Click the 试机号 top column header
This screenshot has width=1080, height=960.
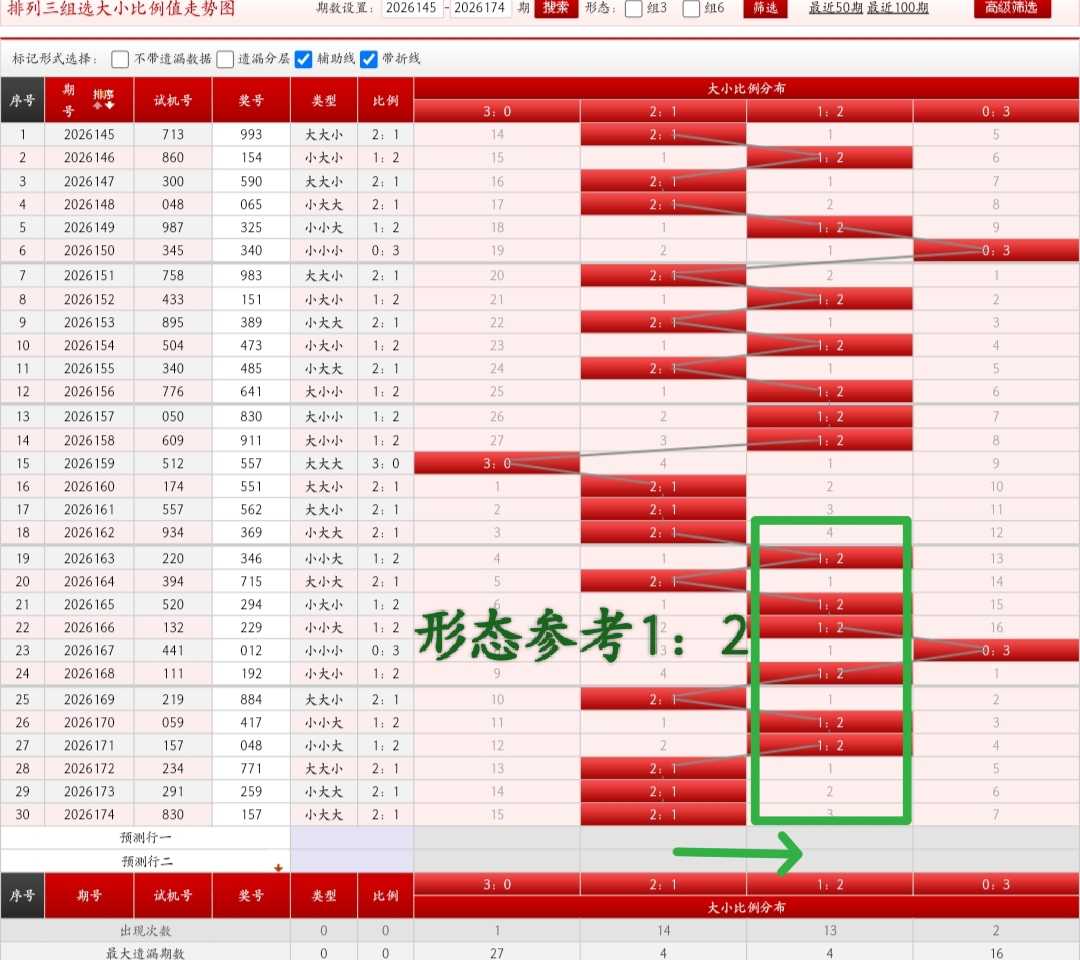pyautogui.click(x=173, y=101)
